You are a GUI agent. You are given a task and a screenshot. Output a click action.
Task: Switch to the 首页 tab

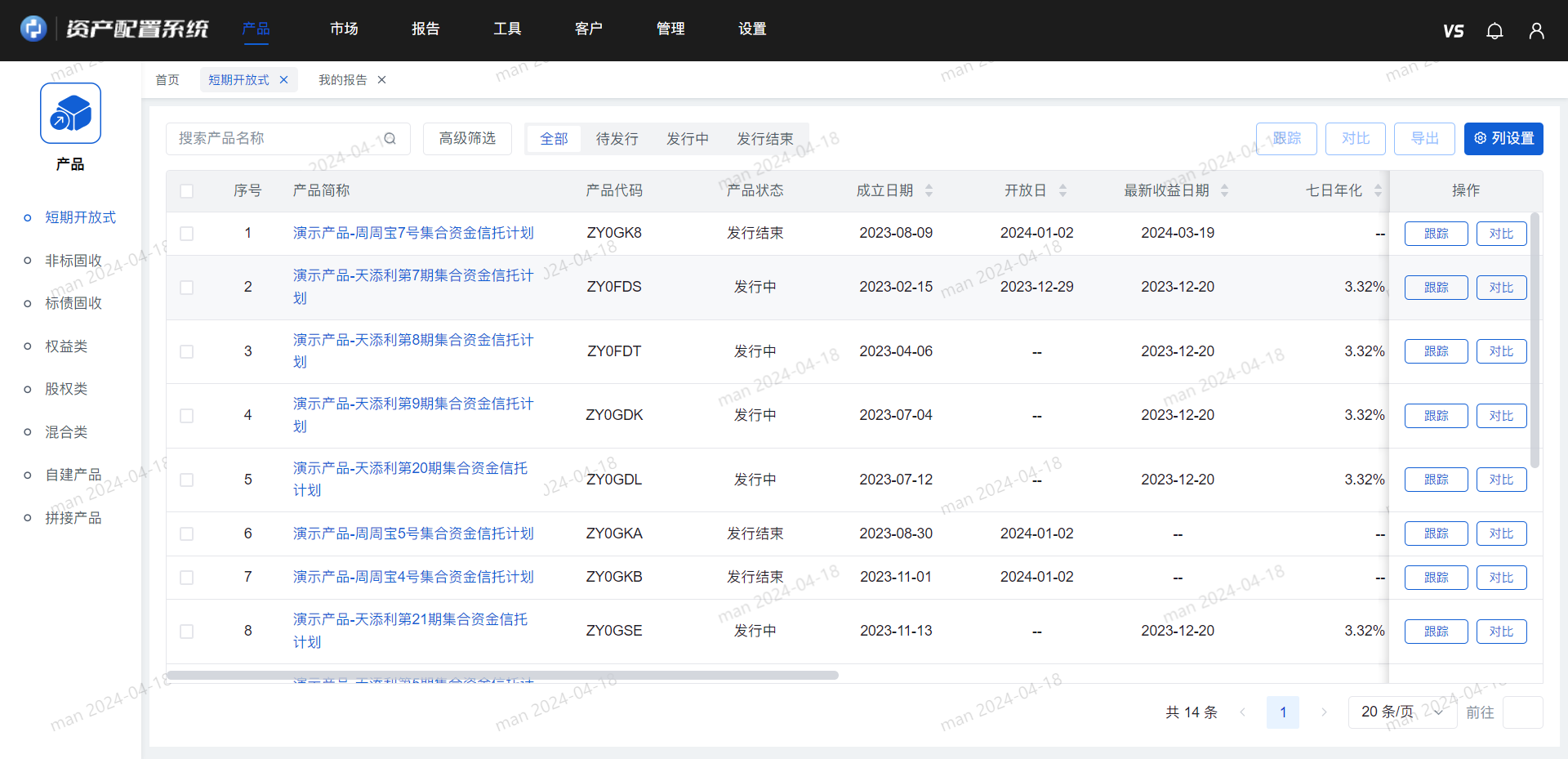[x=167, y=80]
